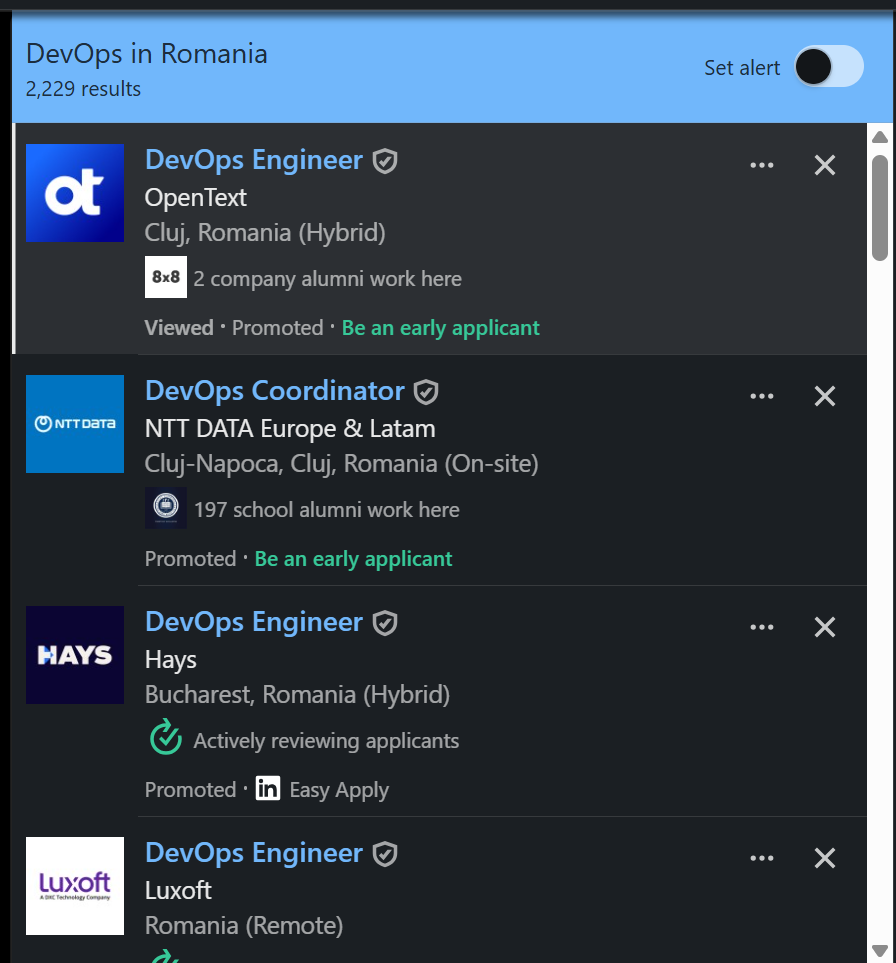Click the "Viewed" label on OpenText job
Viewport: 896px width, 963px height.
coord(179,328)
